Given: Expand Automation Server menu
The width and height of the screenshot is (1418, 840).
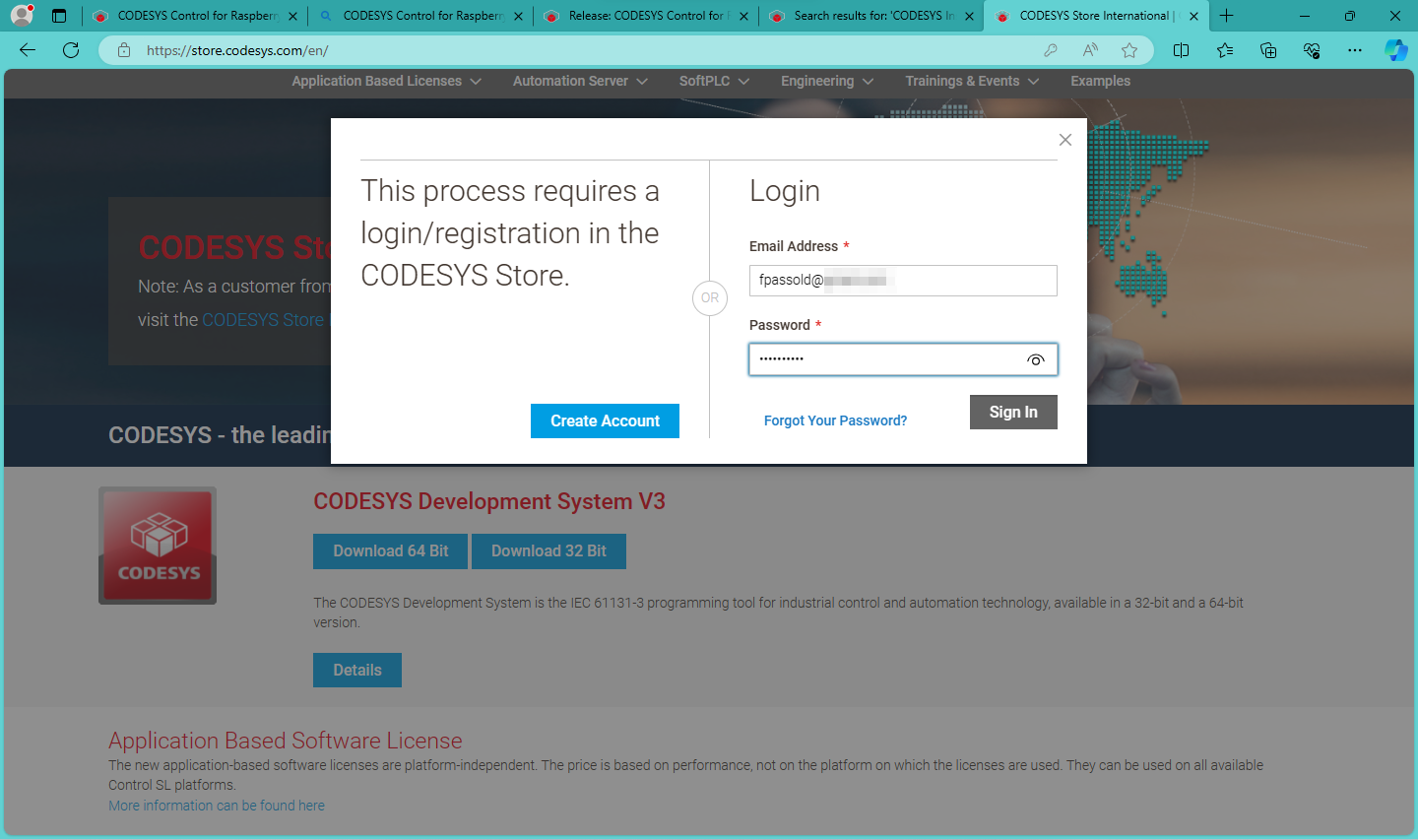Looking at the screenshot, I should click(580, 81).
